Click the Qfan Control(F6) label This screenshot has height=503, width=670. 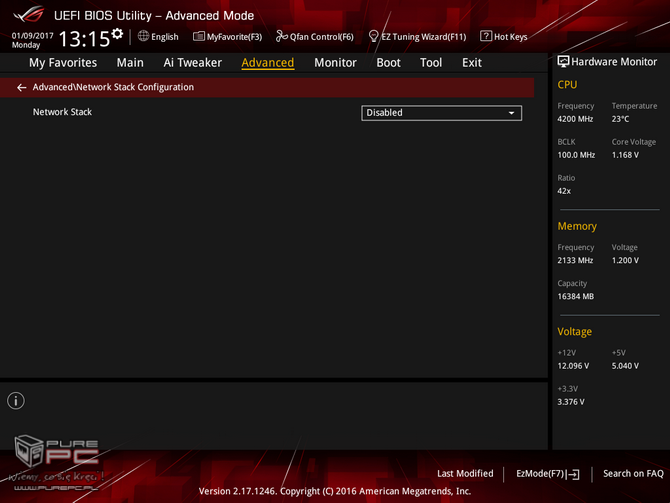click(x=322, y=37)
